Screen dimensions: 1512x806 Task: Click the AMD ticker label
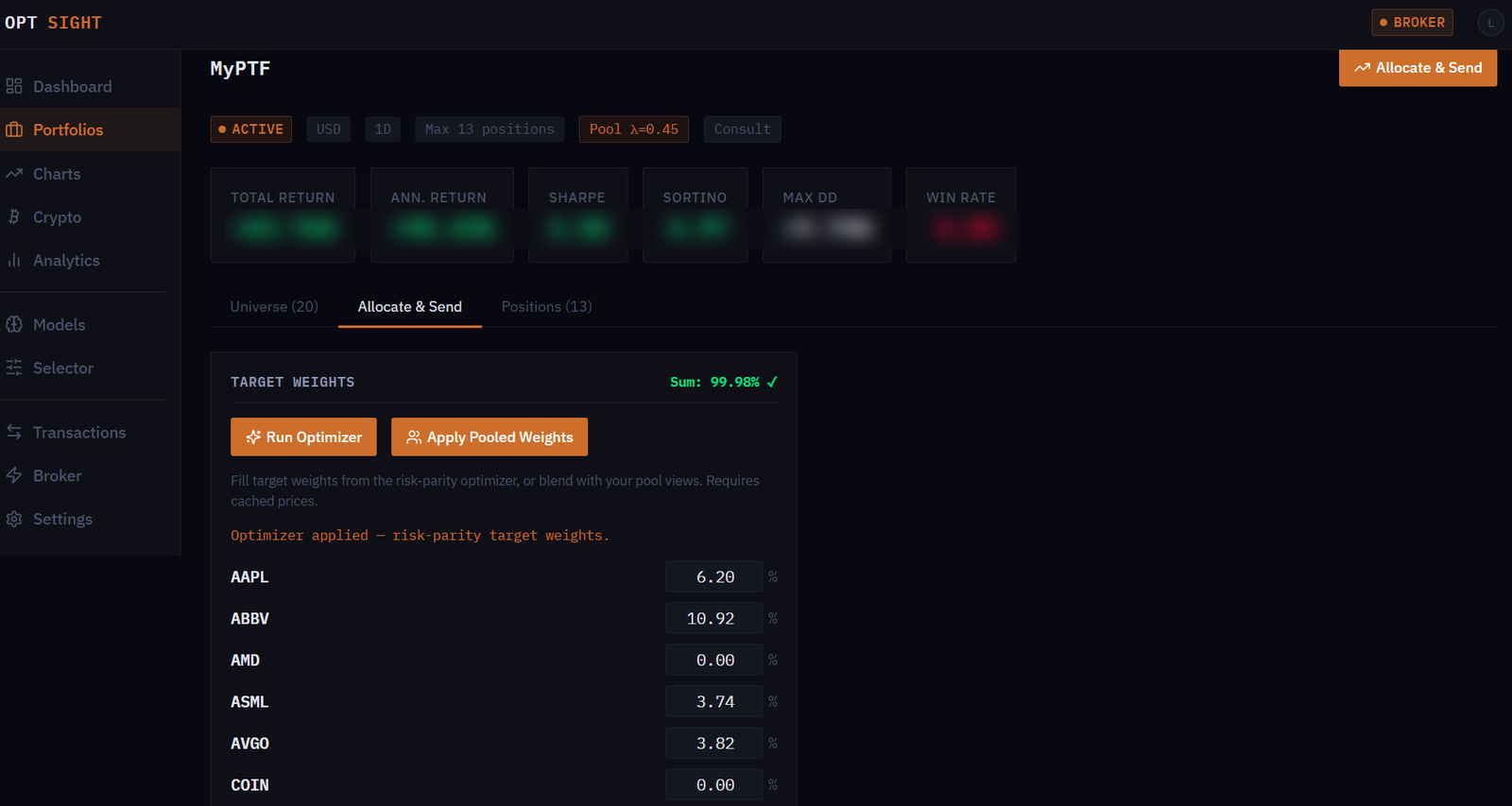click(x=245, y=660)
